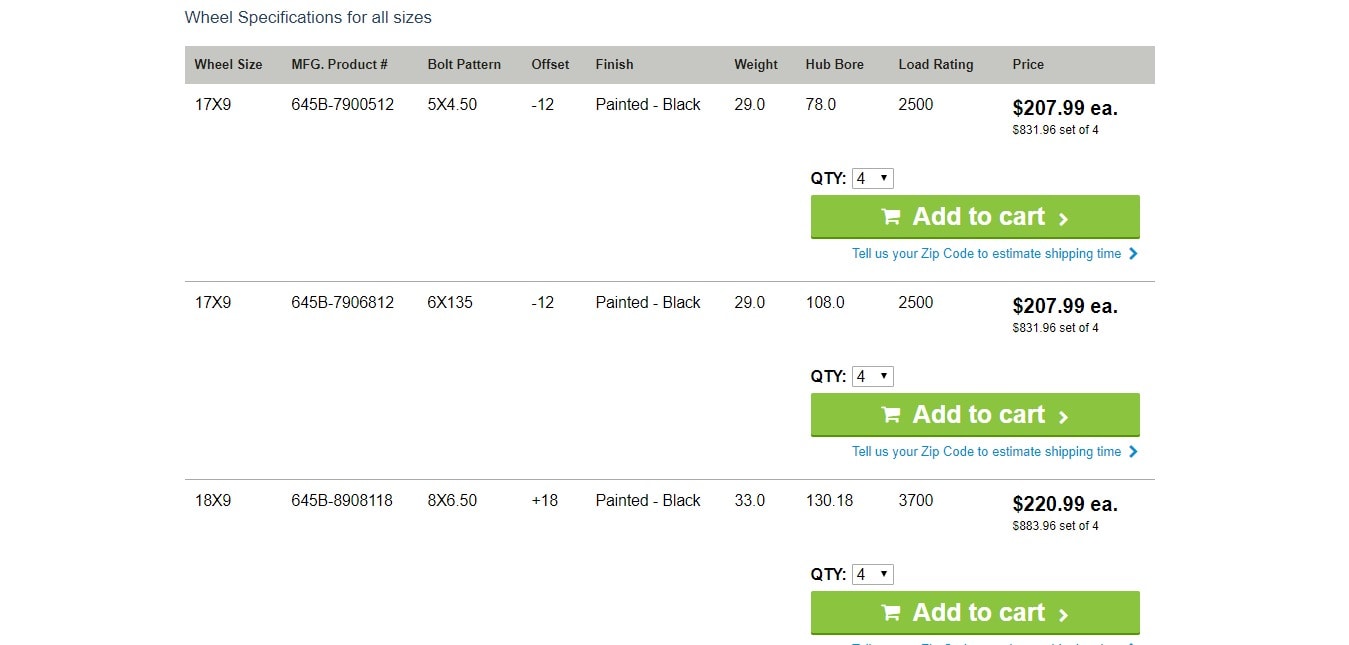This screenshot has height=645, width=1349.
Task: Add the 8X6.50 bolt pattern wheel to cart
Action: click(x=975, y=613)
